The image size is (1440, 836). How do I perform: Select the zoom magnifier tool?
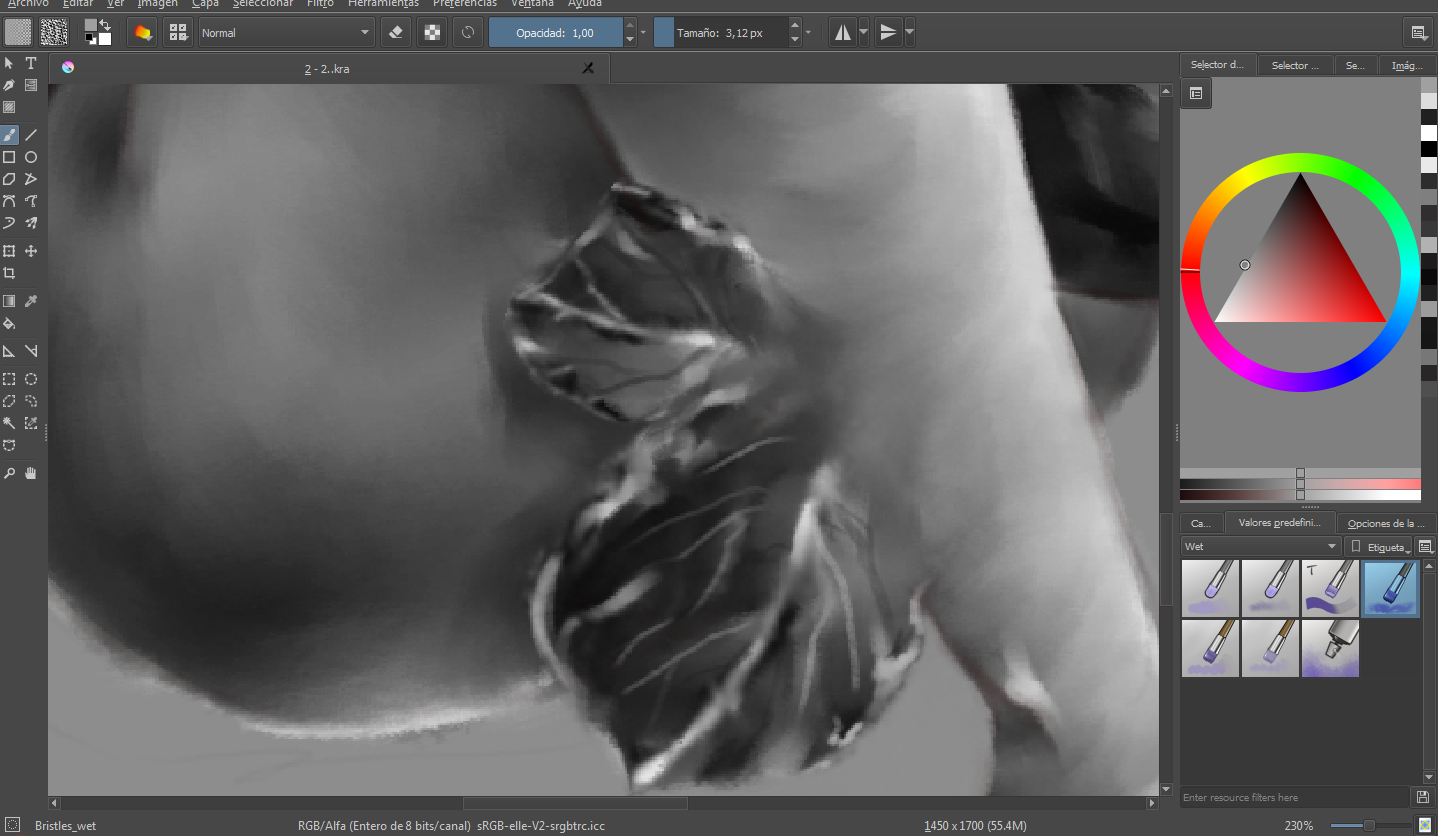pos(9,473)
